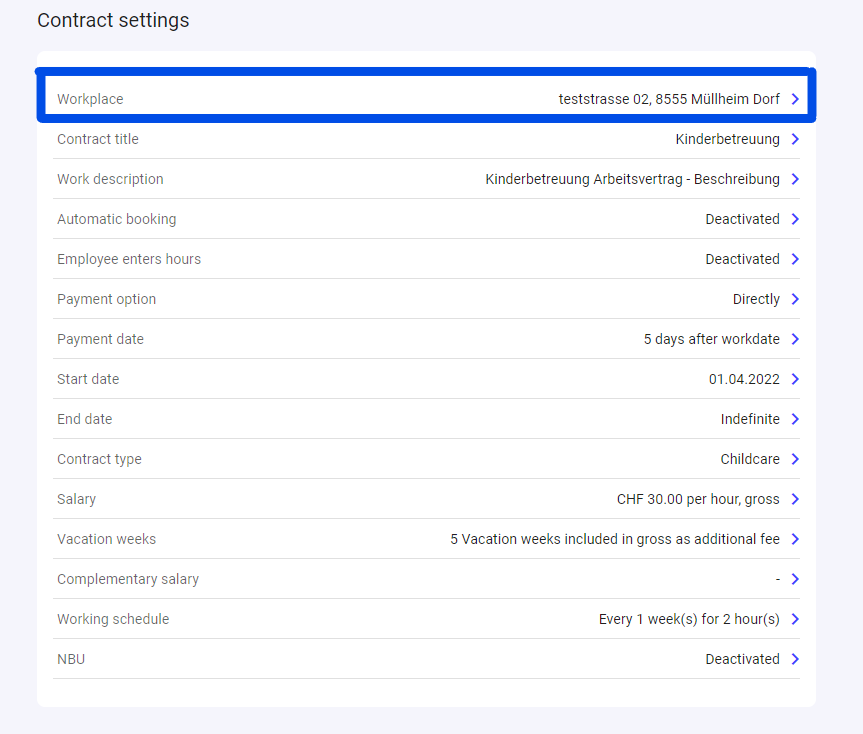Select the Automatic booking Deactivated status text
The image size is (863, 734).
[x=742, y=219]
